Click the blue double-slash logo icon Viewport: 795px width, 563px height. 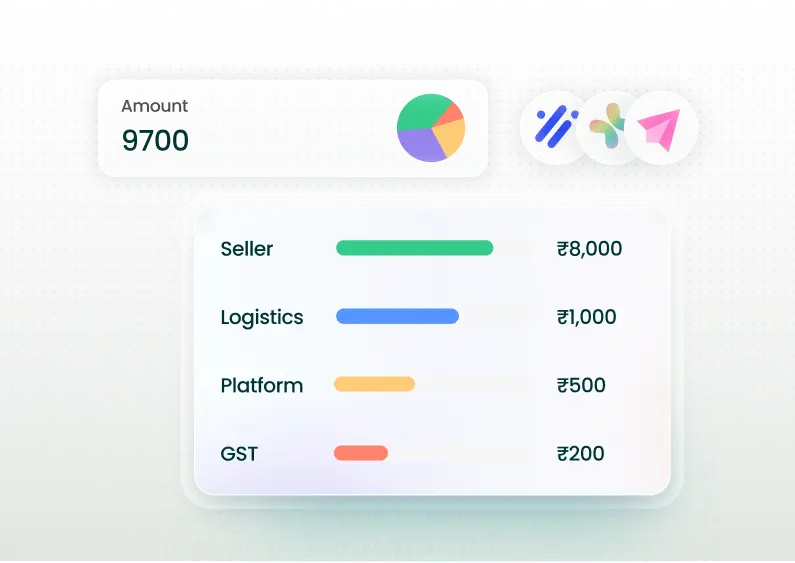point(551,127)
